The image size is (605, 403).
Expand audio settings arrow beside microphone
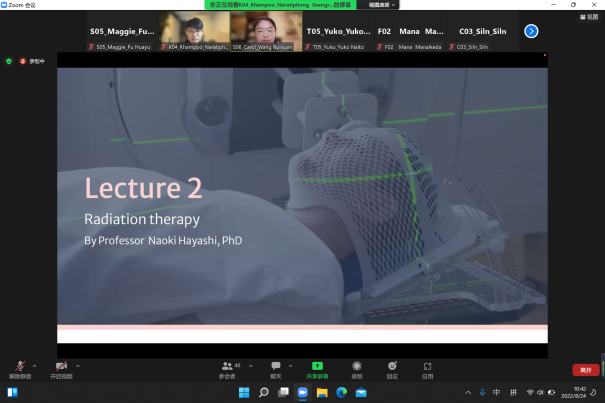[x=35, y=365]
